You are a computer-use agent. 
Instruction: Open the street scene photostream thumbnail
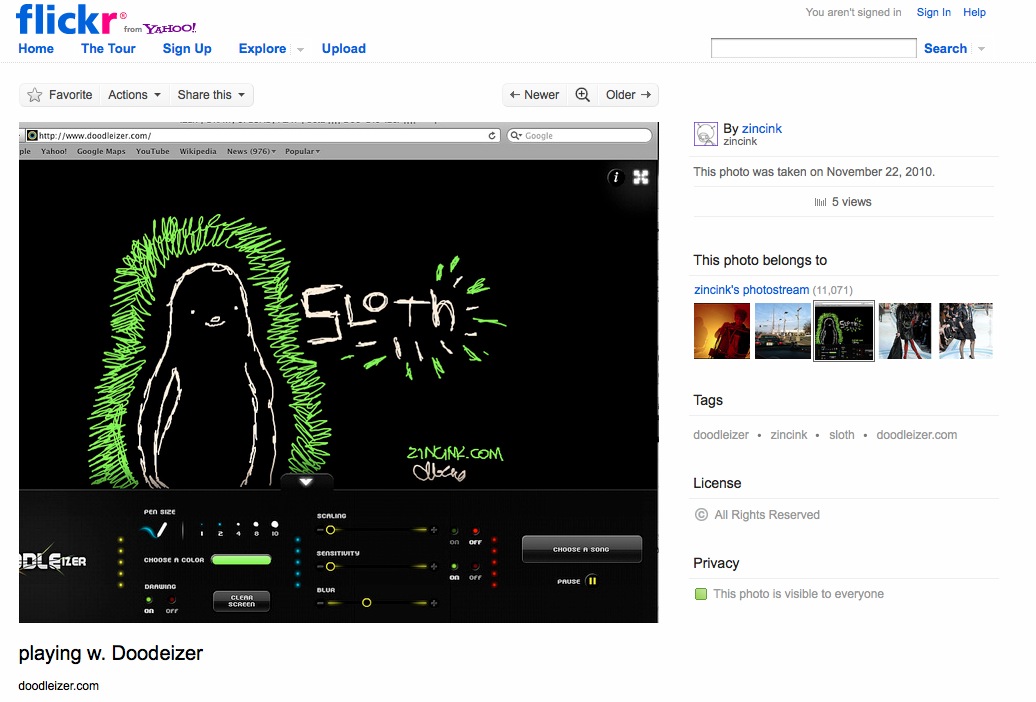(782, 331)
